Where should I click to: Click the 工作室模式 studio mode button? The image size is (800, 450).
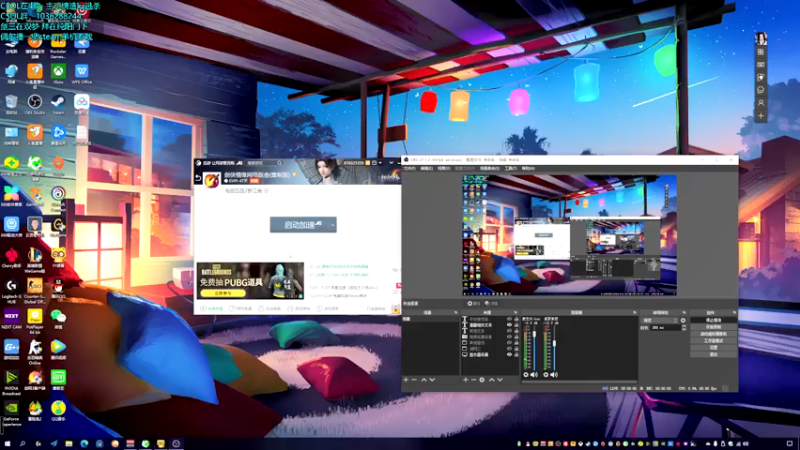[x=713, y=341]
